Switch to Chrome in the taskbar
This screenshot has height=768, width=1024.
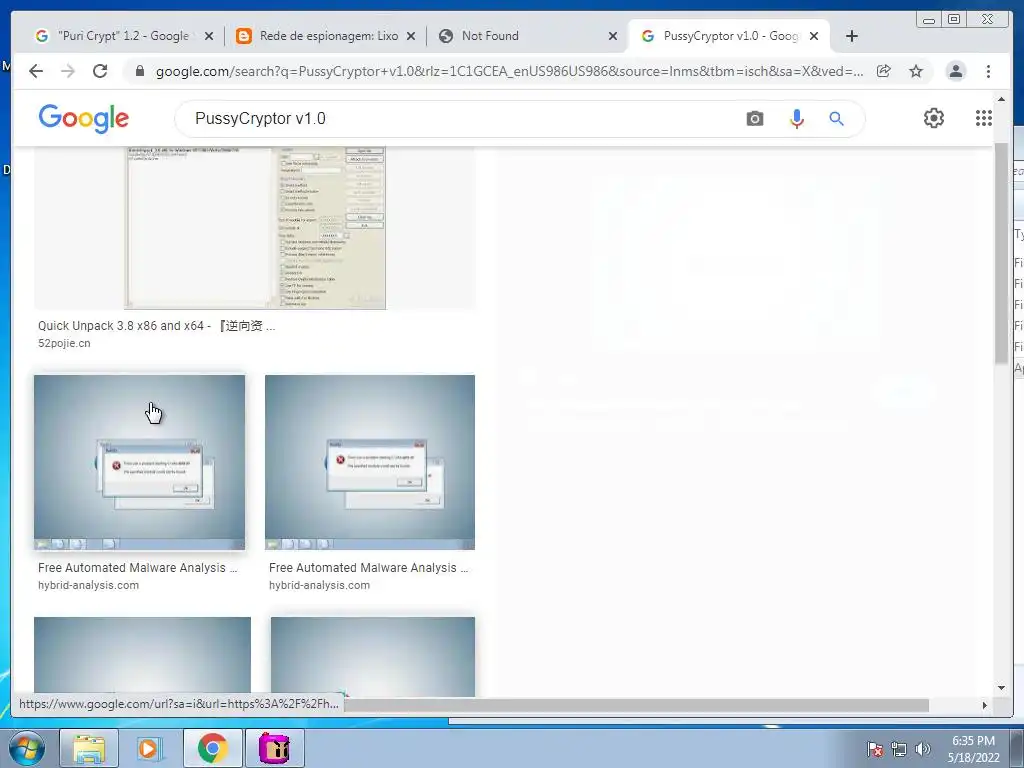pyautogui.click(x=212, y=748)
